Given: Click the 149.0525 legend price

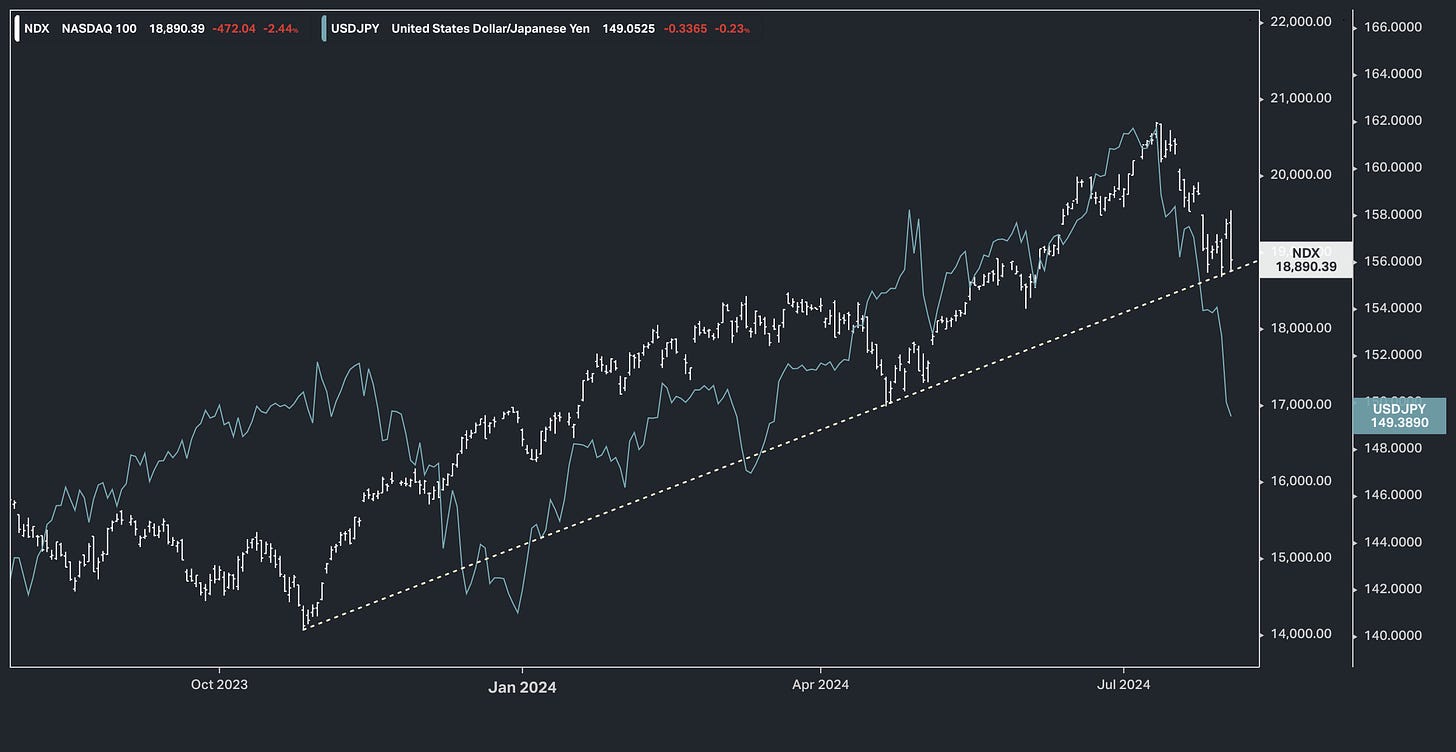Looking at the screenshot, I should point(628,29).
